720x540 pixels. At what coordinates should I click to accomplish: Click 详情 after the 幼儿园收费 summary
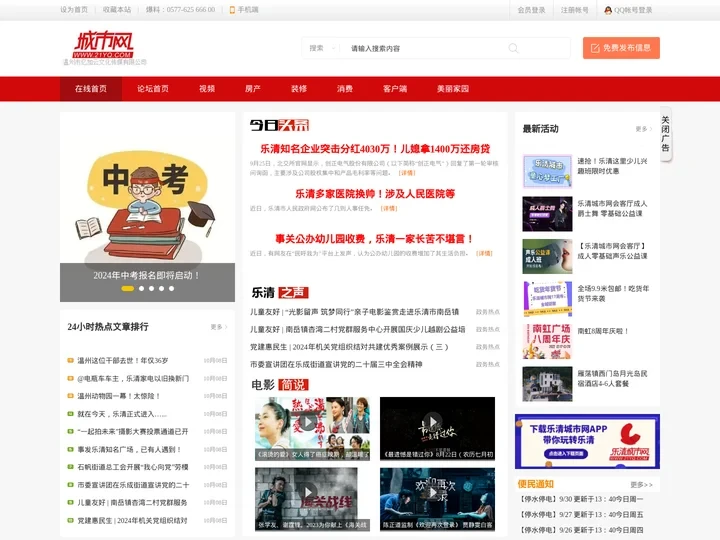(484, 253)
